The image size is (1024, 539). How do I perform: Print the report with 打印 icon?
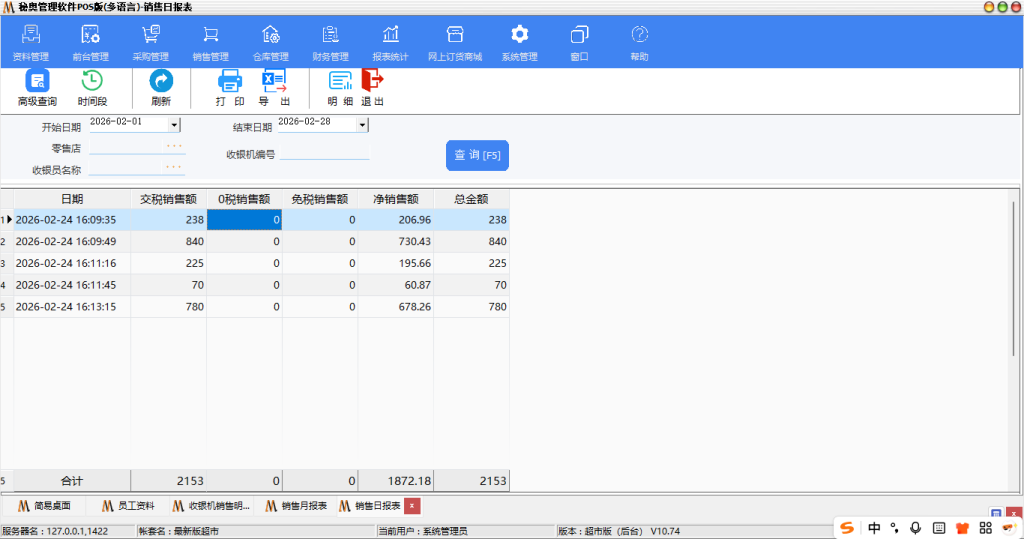pyautogui.click(x=230, y=82)
